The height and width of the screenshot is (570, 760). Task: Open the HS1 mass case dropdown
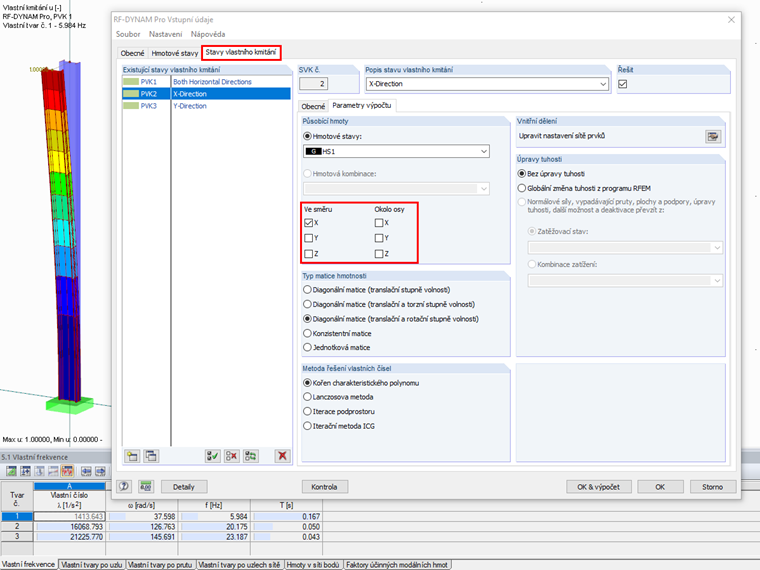tap(483, 151)
